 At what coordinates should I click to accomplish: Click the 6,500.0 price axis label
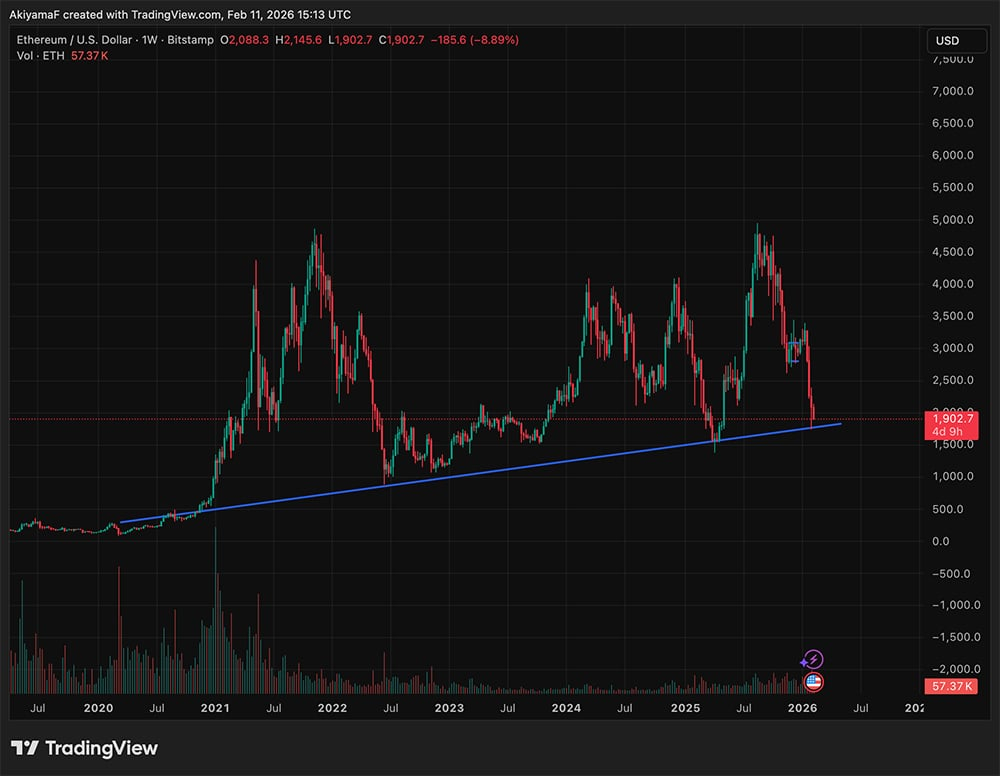(952, 123)
